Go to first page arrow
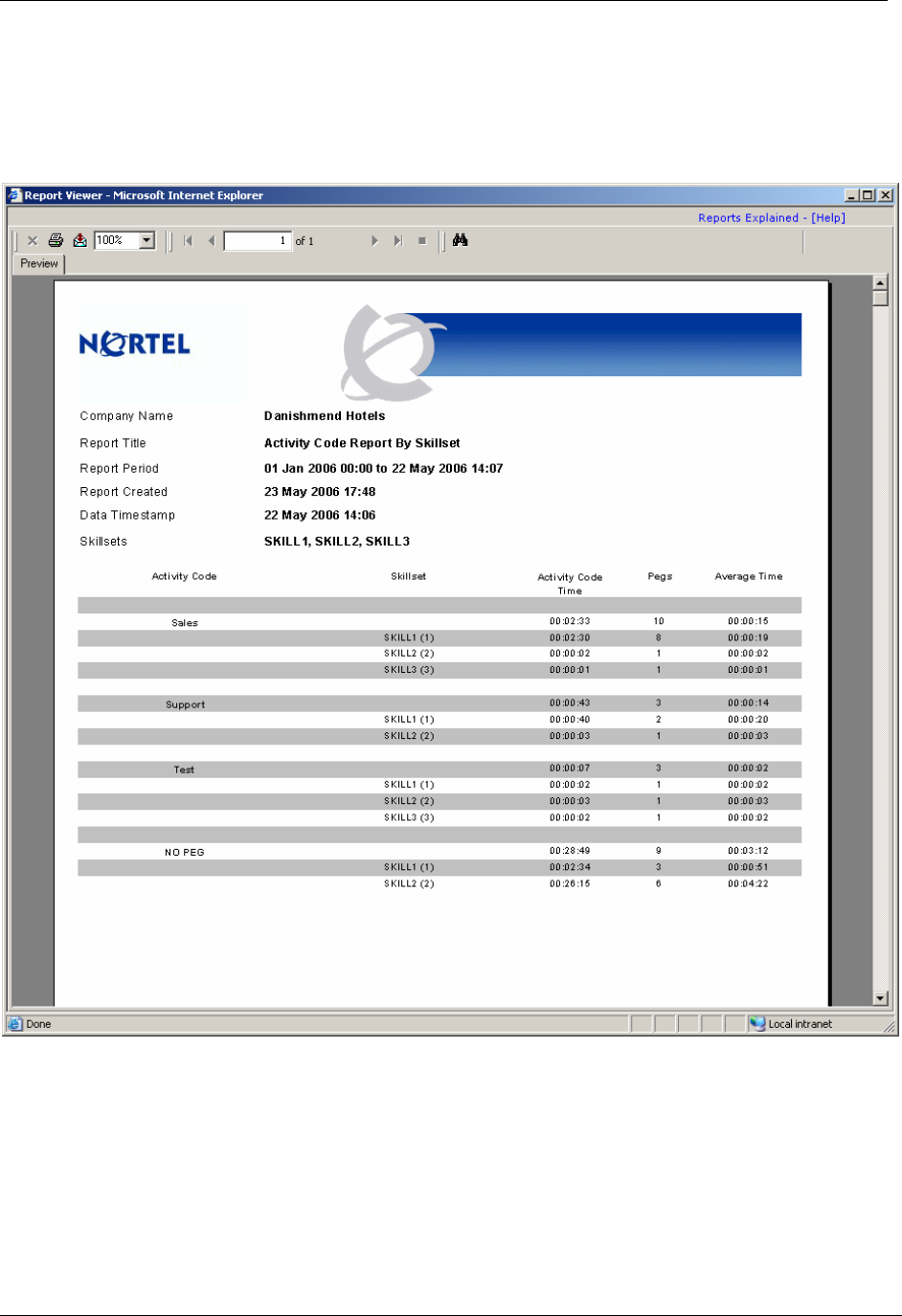Image resolution: width=902 pixels, height=1316 pixels. 189,241
